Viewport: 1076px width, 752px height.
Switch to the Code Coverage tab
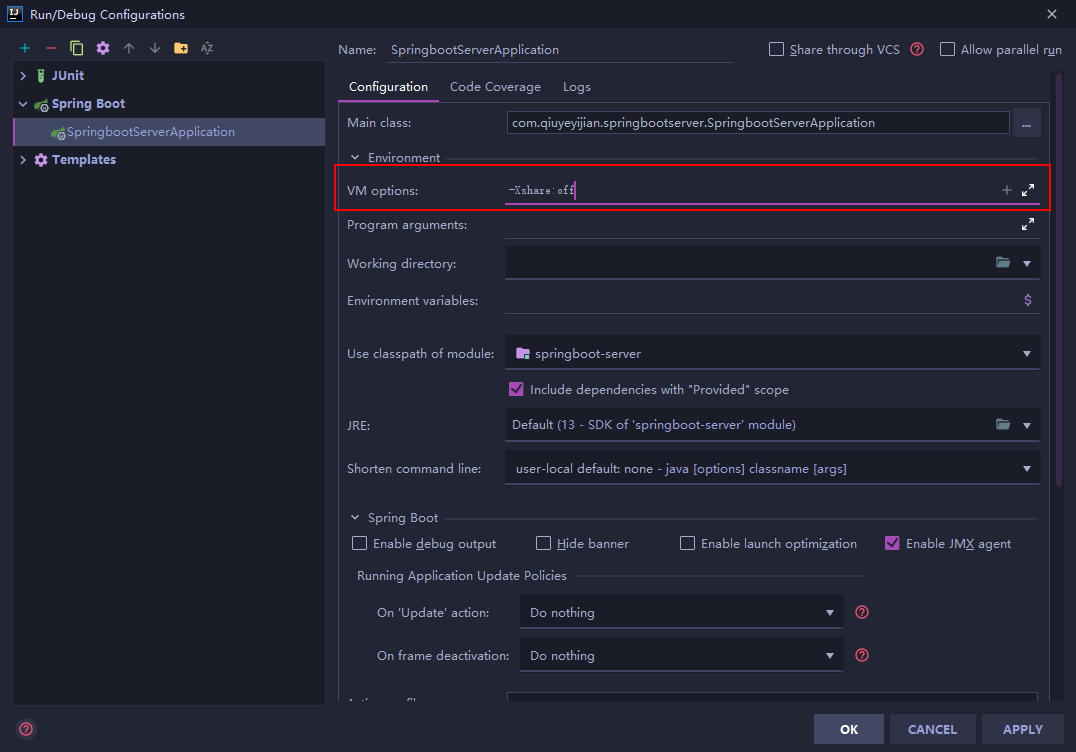[495, 87]
